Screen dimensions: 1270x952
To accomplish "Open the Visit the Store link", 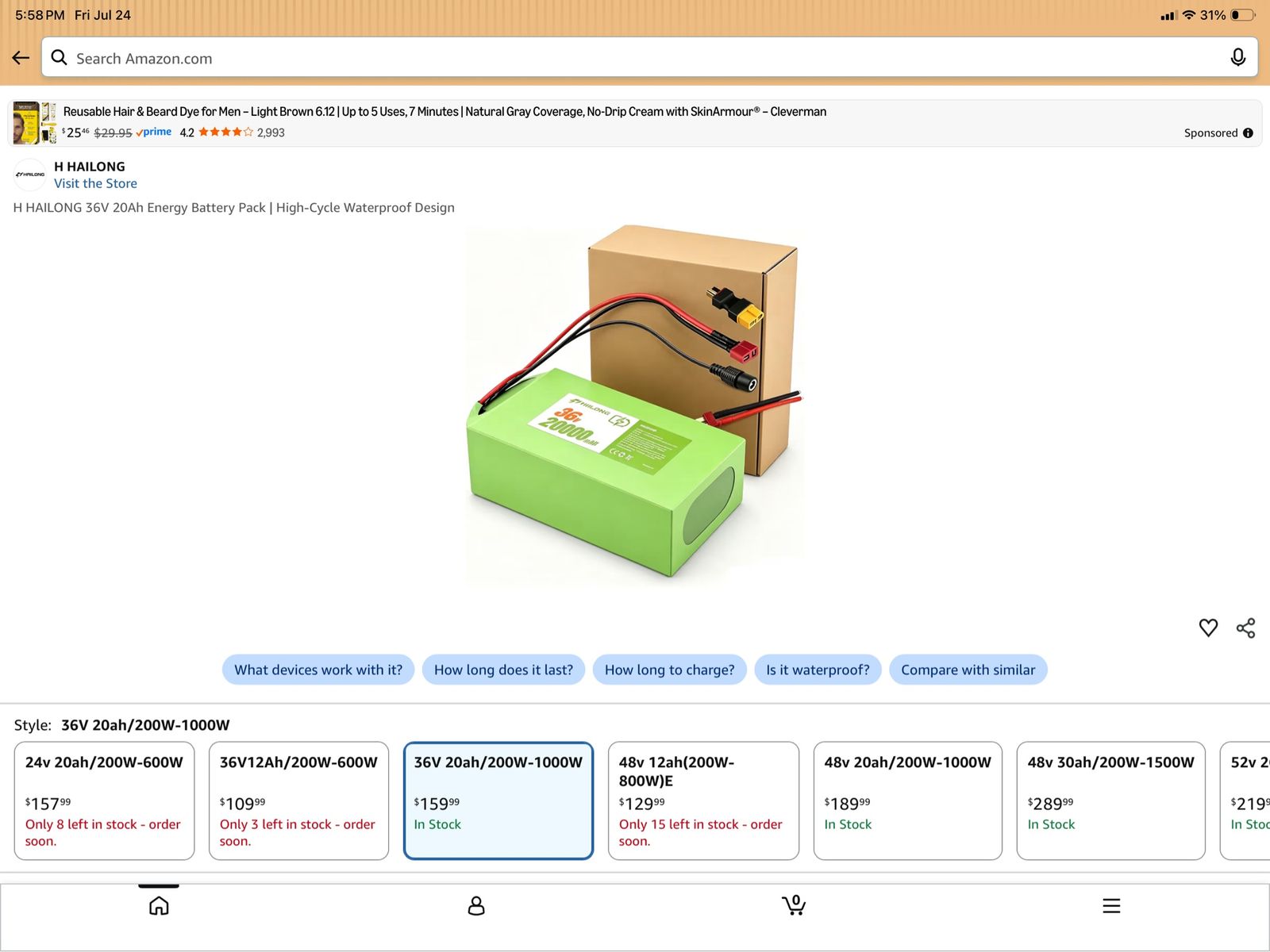I will [95, 183].
